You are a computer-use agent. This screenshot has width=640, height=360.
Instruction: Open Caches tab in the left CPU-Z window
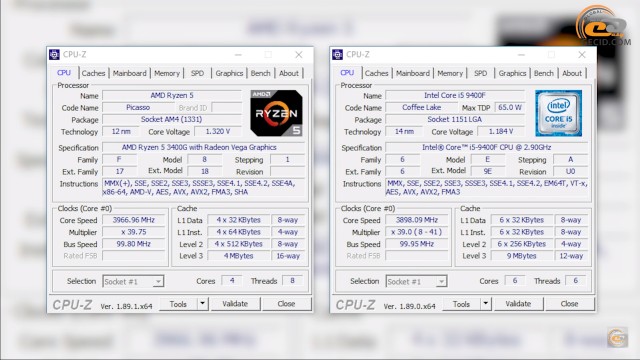click(93, 73)
